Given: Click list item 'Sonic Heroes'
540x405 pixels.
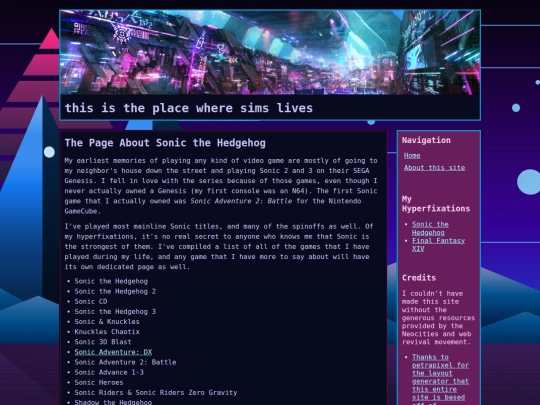Looking at the screenshot, I should tap(99, 383).
